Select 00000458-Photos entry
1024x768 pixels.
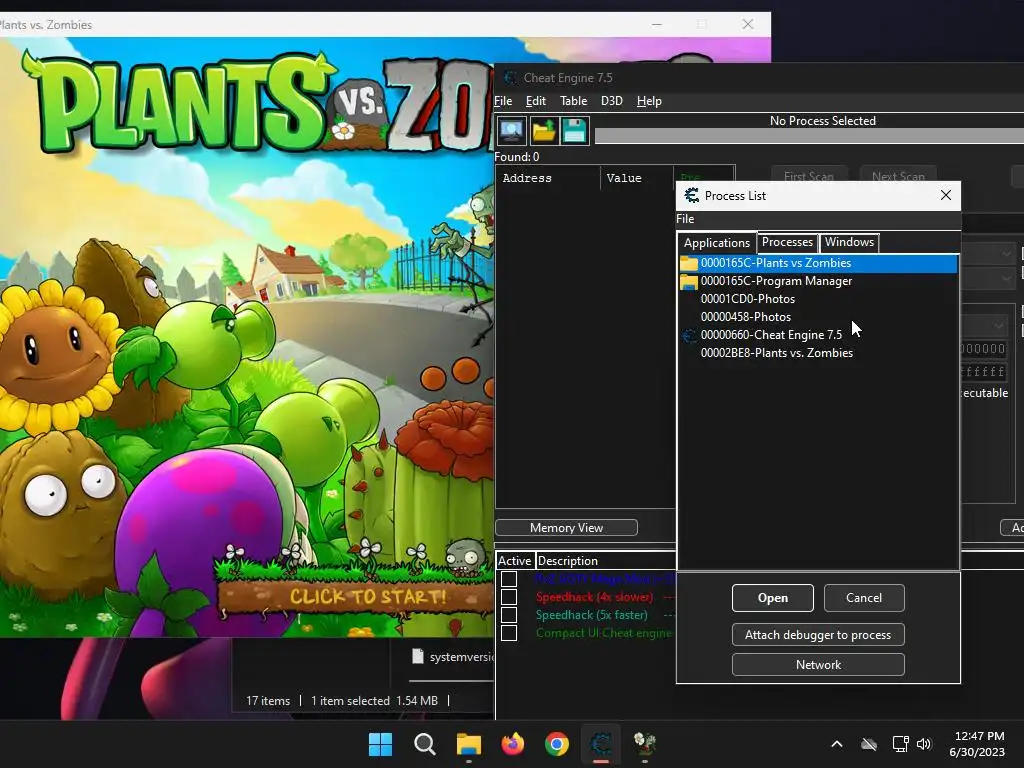[818, 317]
